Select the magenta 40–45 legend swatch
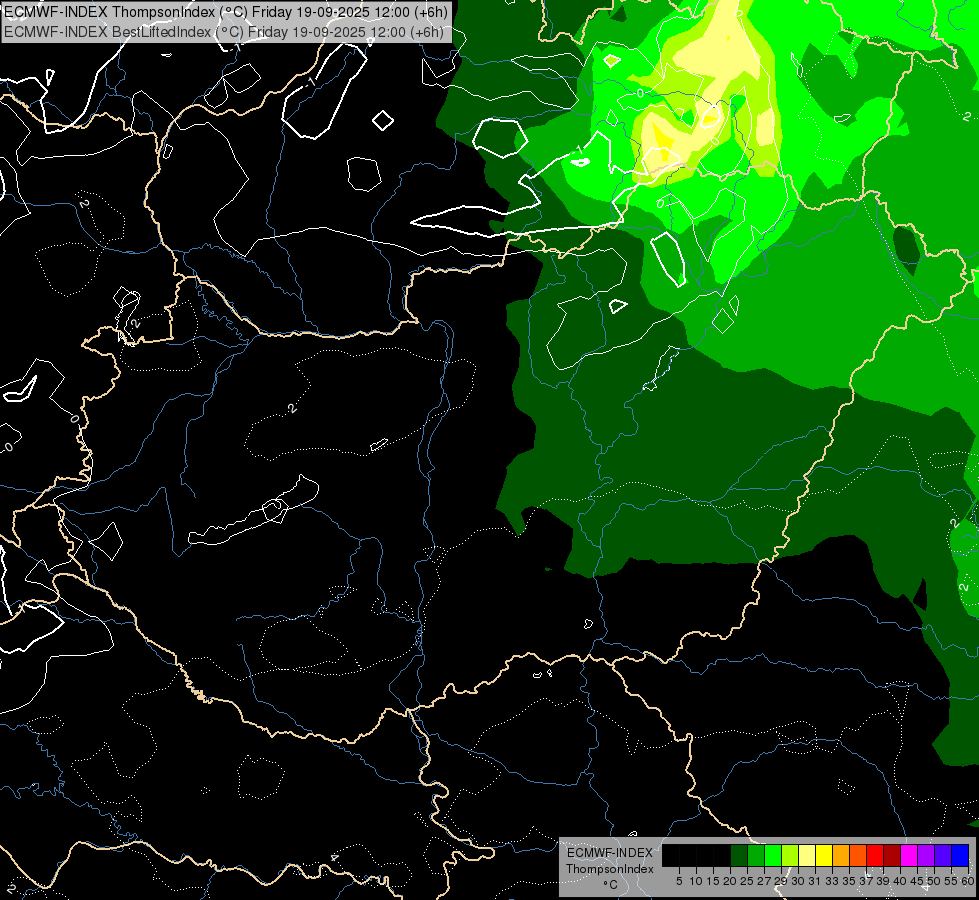Viewport: 979px width, 900px height. (909, 855)
